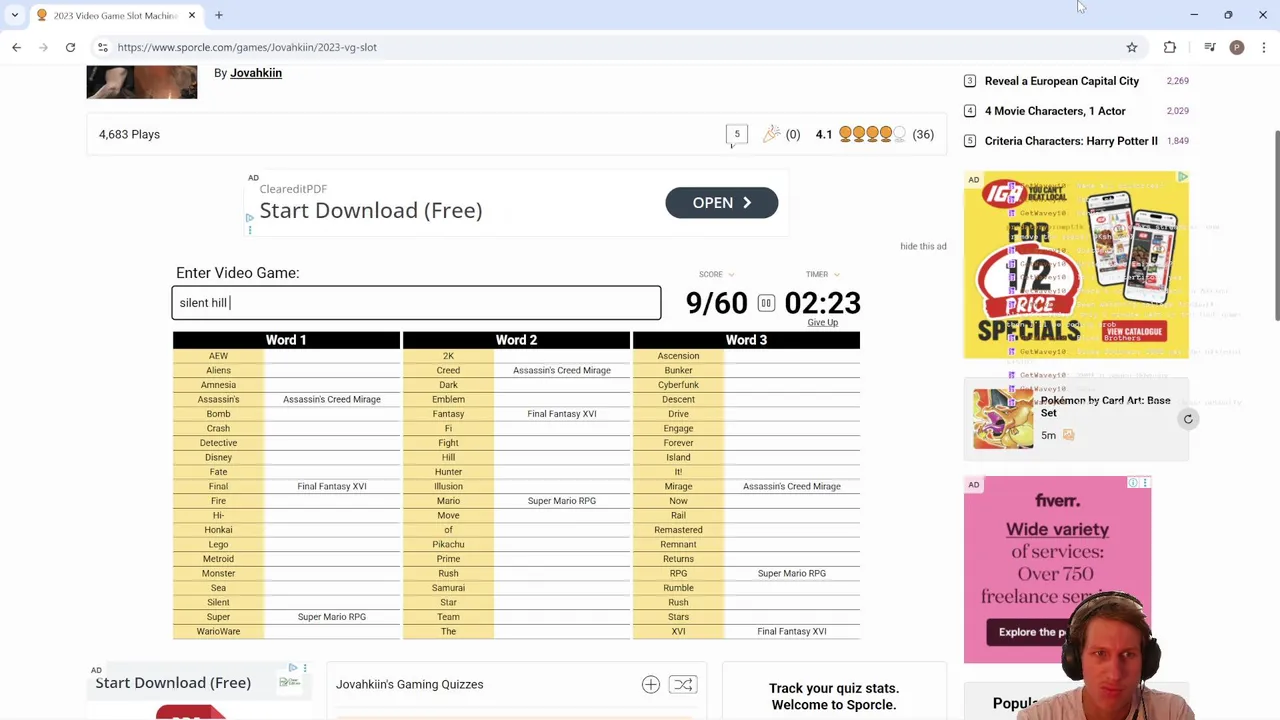Image resolution: width=1280 pixels, height=720 pixels.
Task: Click Super Mario RPG answer in Word 2
Action: coord(562,501)
